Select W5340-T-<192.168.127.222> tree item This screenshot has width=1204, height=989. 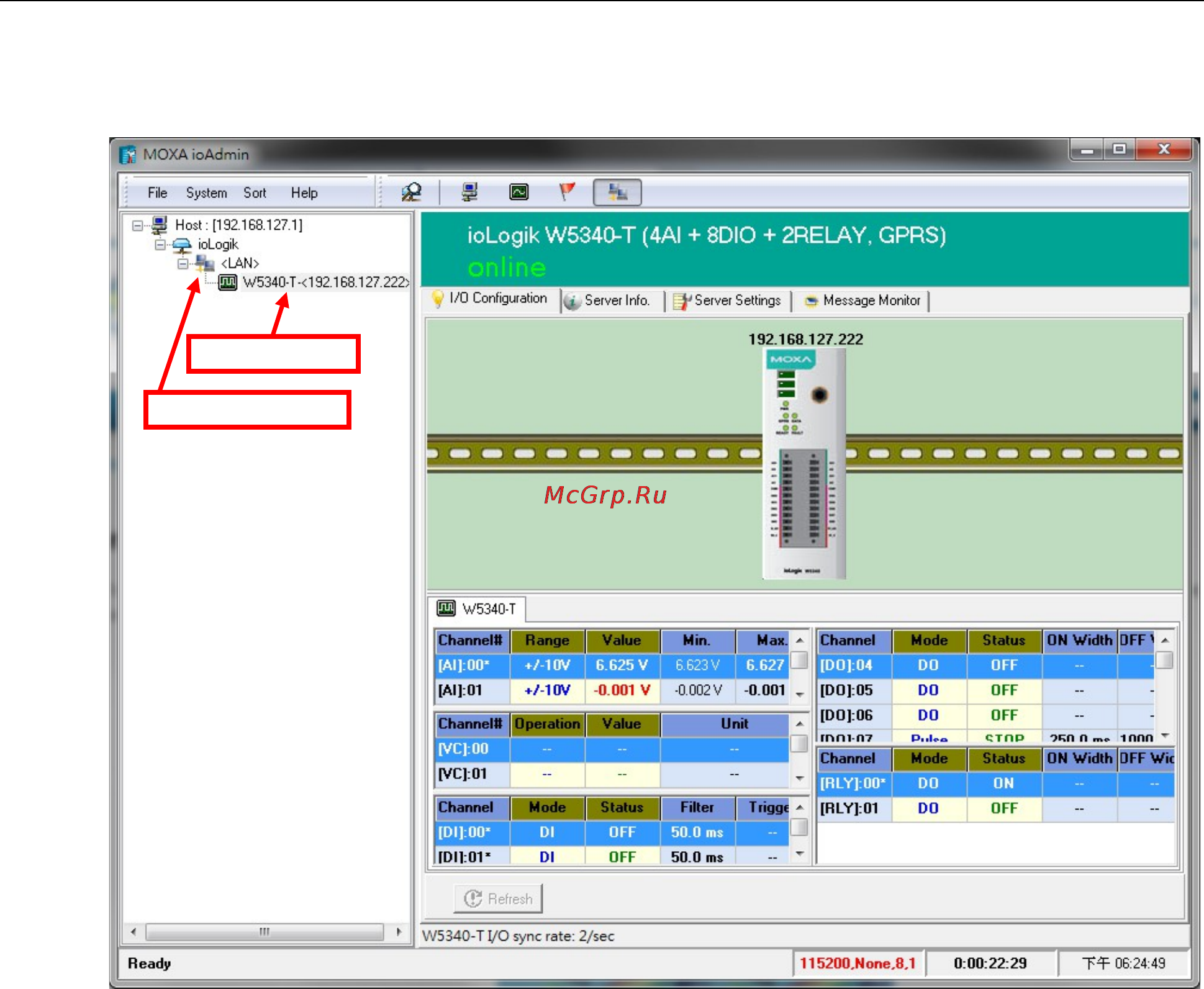326,282
